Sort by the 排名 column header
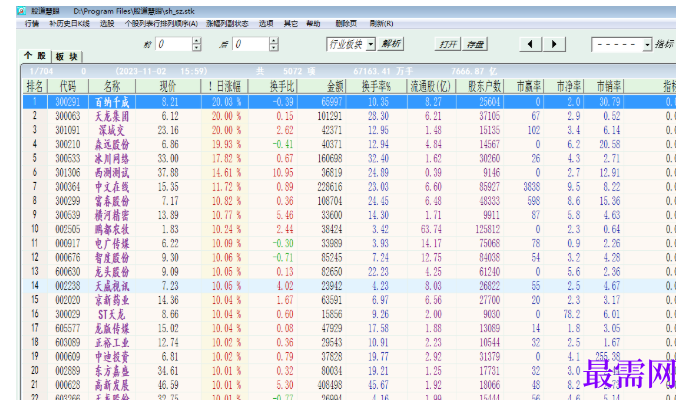 coord(35,86)
